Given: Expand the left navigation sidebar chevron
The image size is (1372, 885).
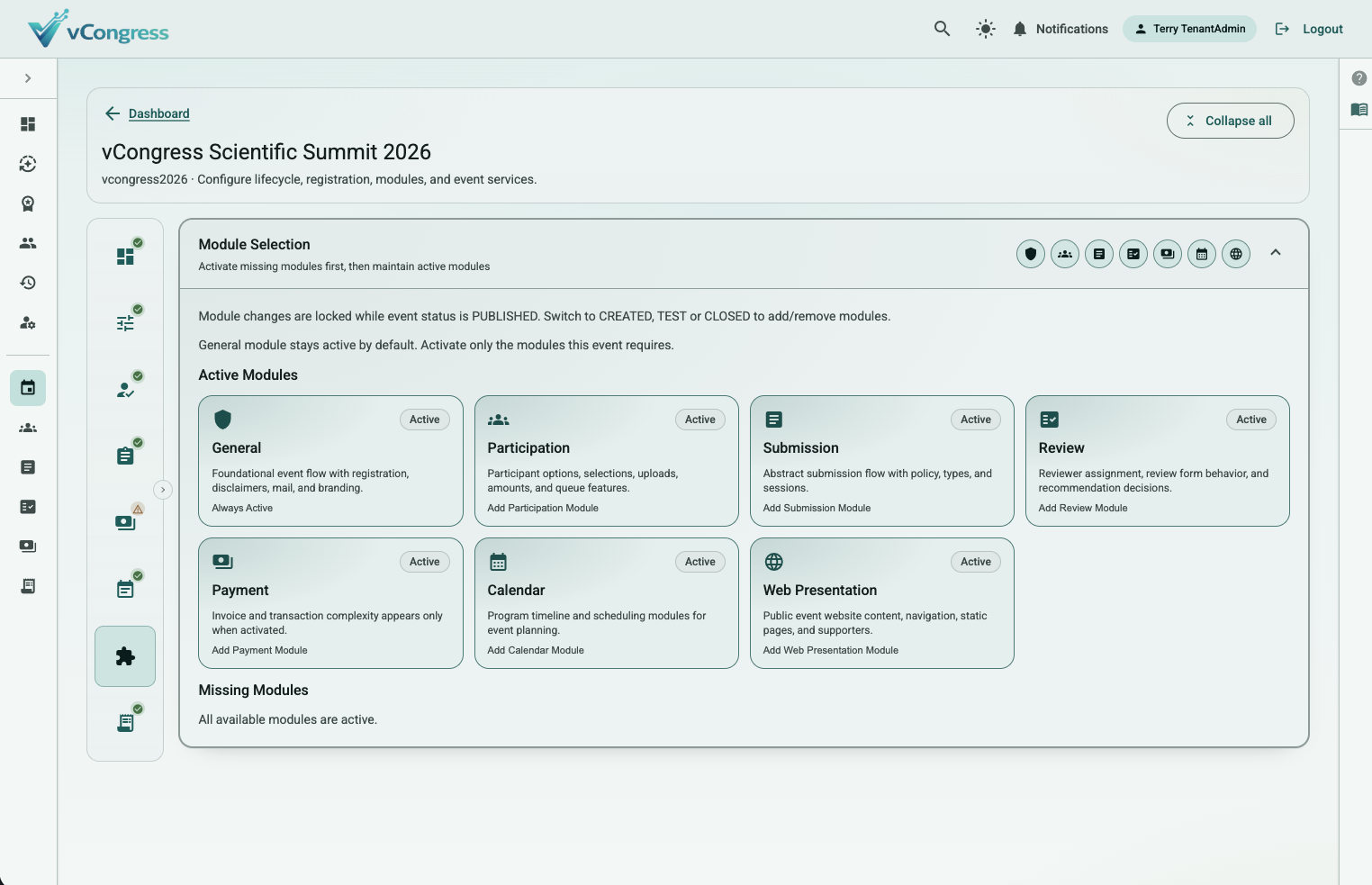Looking at the screenshot, I should (28, 78).
